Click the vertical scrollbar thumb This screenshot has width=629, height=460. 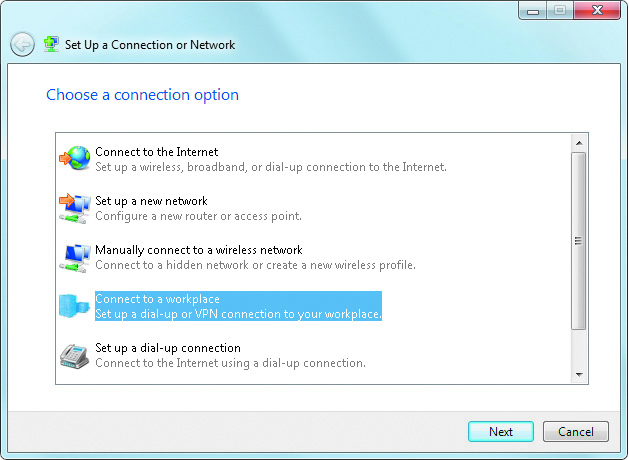[578, 241]
